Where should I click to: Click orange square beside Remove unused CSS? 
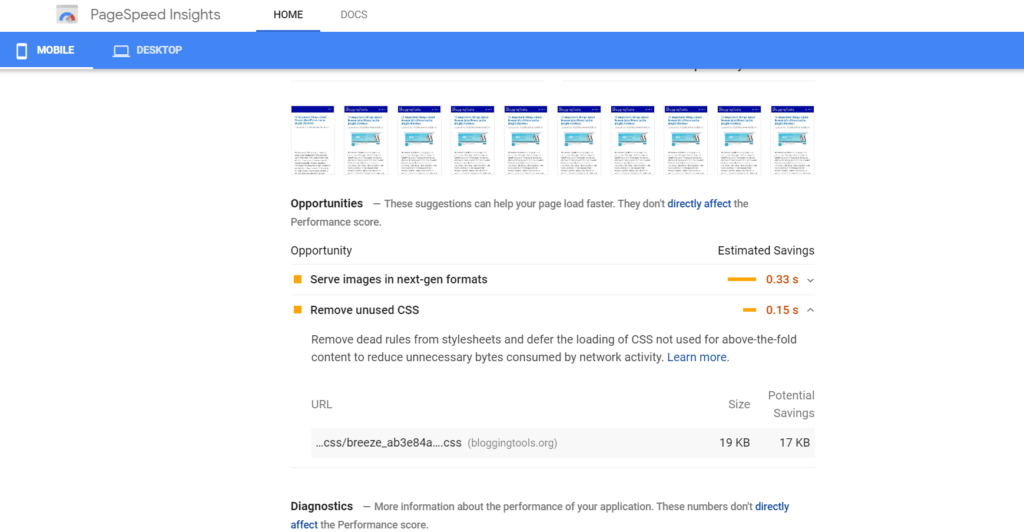click(297, 310)
